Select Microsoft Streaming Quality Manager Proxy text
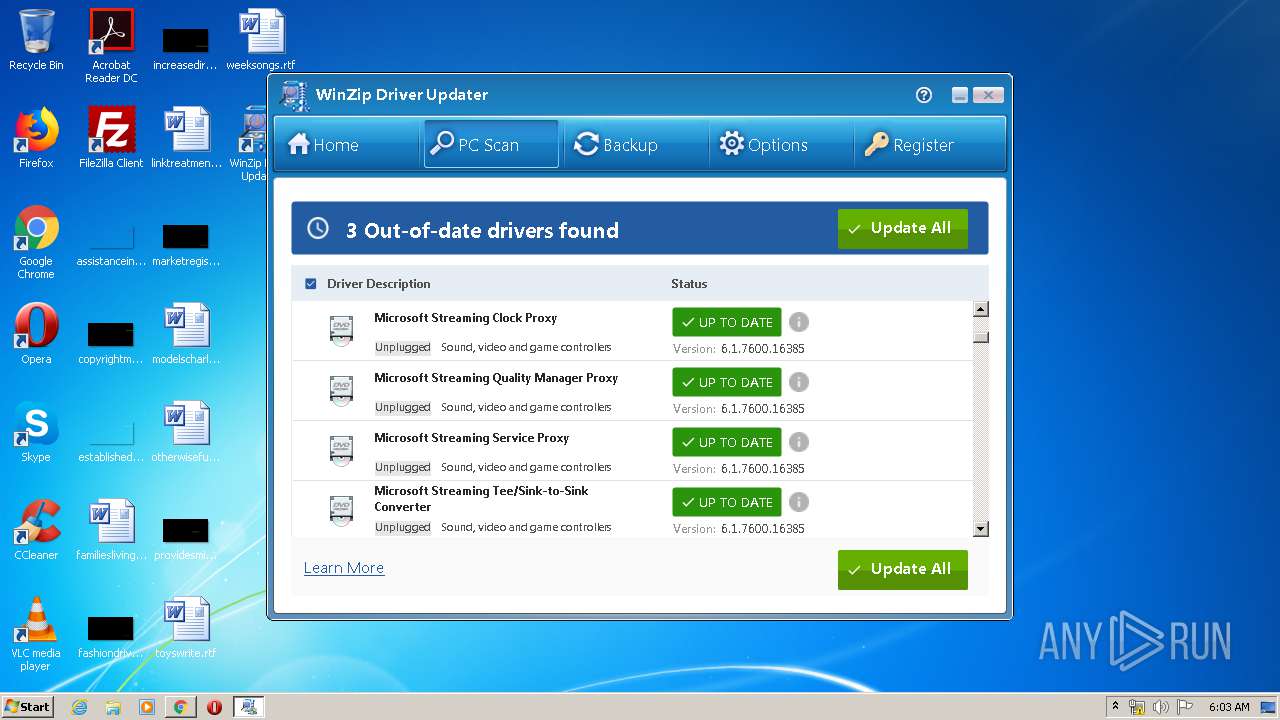The width and height of the screenshot is (1280, 720). coord(496,378)
